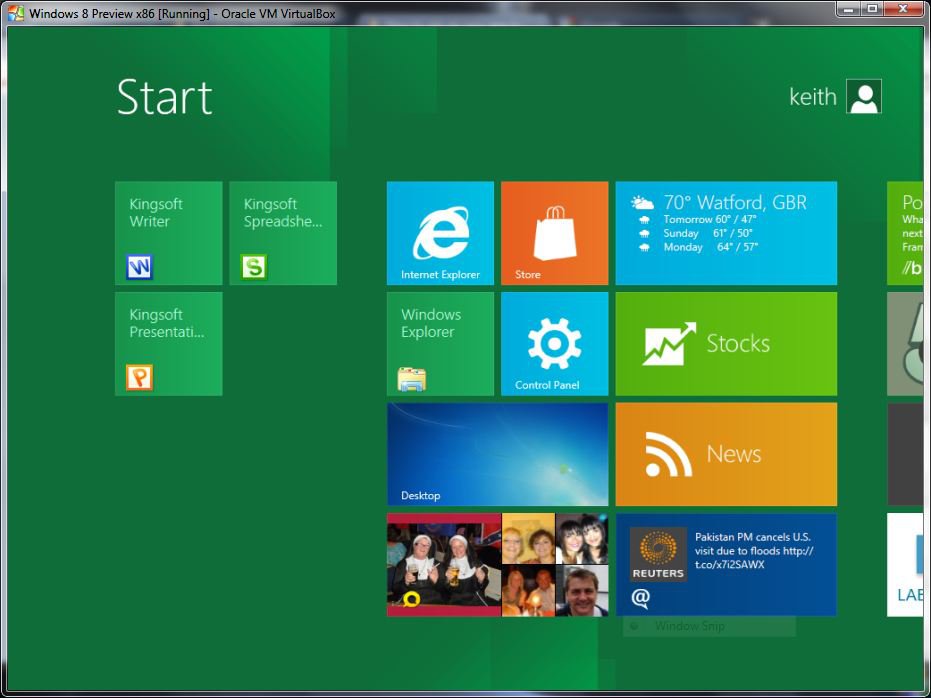Open the Stocks chart tile
The image size is (931, 698).
pyautogui.click(x=726, y=344)
